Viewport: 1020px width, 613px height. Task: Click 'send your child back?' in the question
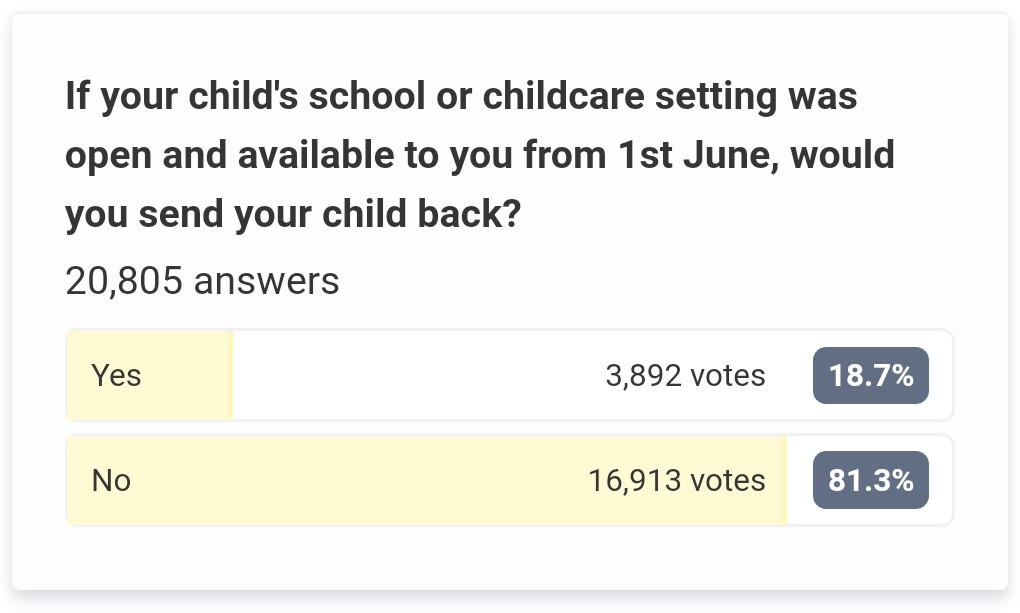click(x=330, y=213)
